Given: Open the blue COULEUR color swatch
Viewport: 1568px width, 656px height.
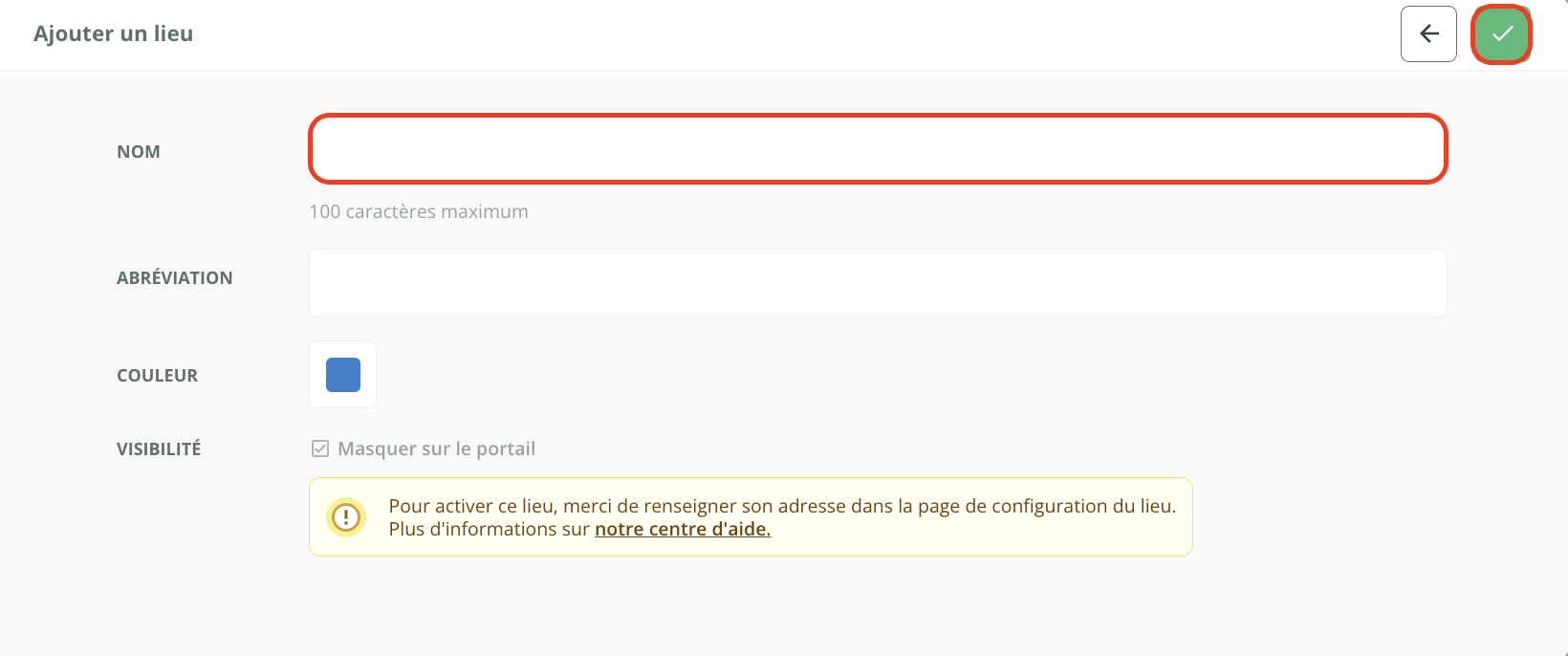Looking at the screenshot, I should [x=343, y=375].
